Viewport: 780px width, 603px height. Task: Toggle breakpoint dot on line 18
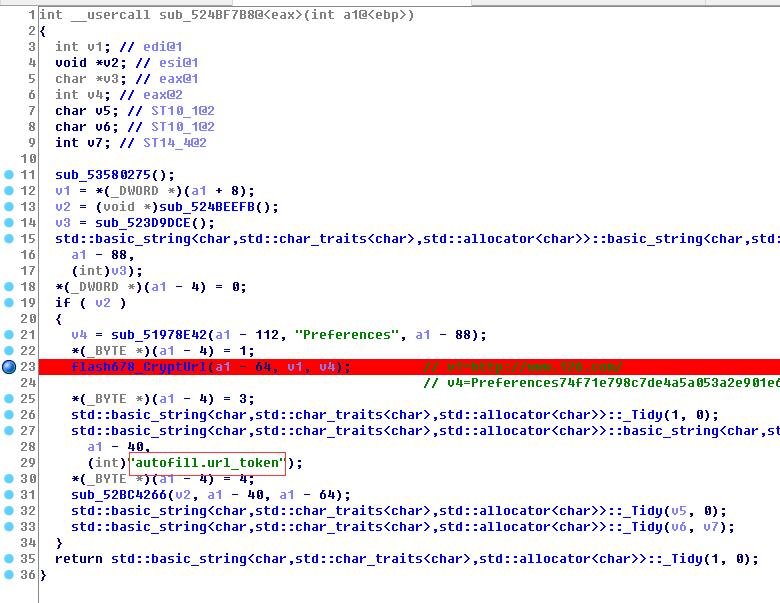[9, 287]
